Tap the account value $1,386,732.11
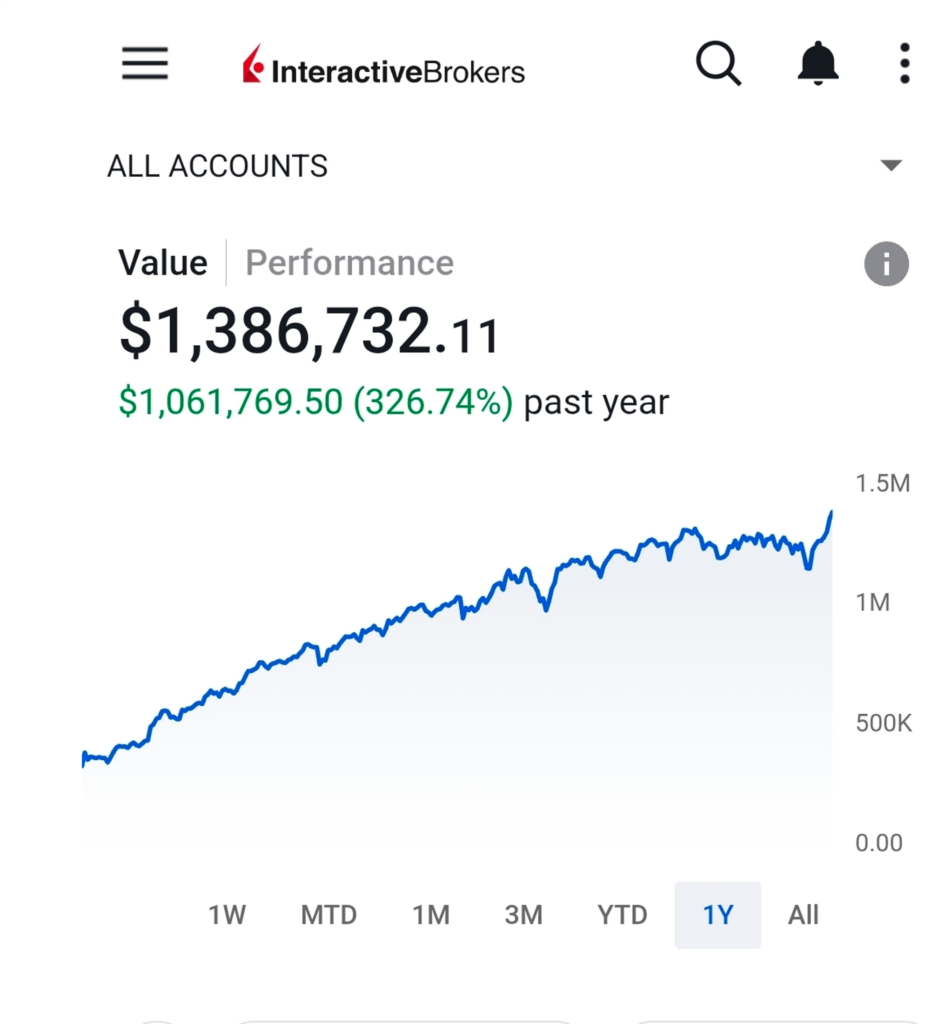Image resolution: width=945 pixels, height=1024 pixels. (309, 332)
